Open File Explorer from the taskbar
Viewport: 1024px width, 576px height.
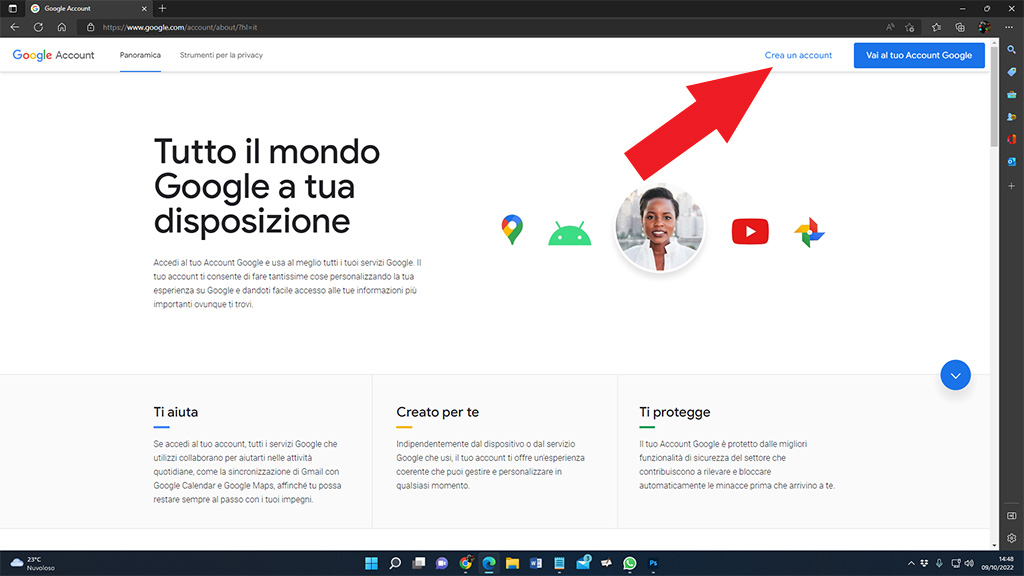(x=512, y=563)
